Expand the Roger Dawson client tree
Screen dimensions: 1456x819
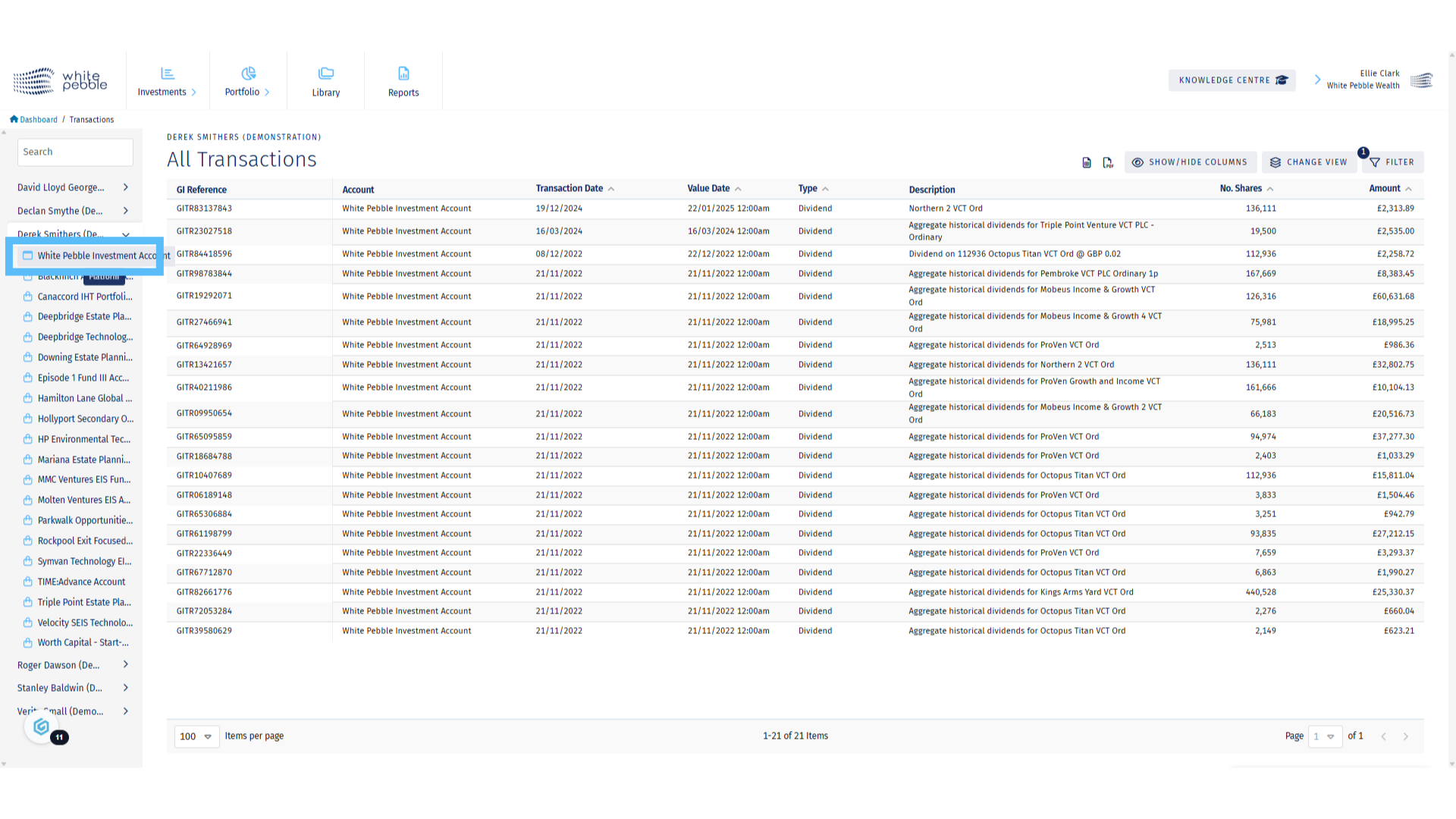click(126, 665)
